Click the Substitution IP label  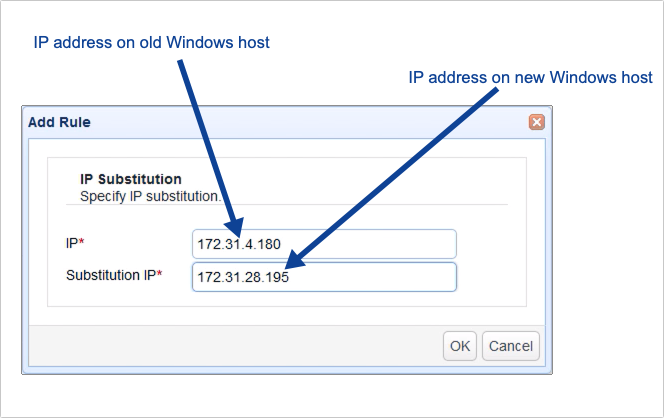point(110,275)
